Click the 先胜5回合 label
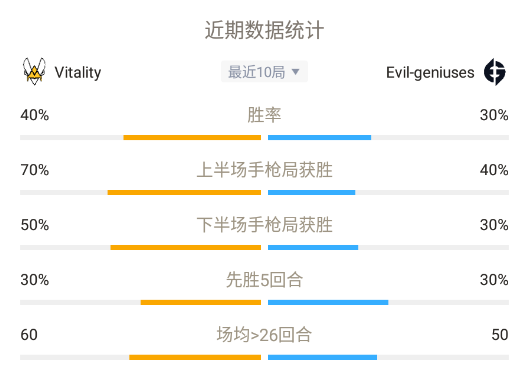 pos(265,280)
